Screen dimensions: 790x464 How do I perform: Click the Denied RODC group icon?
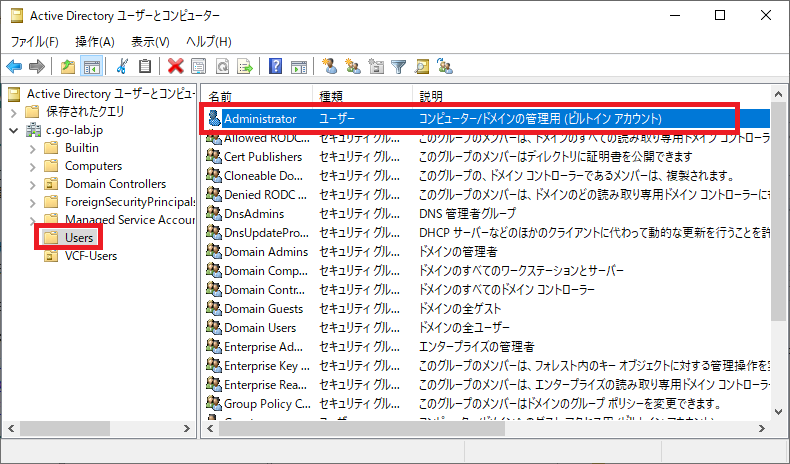point(214,194)
